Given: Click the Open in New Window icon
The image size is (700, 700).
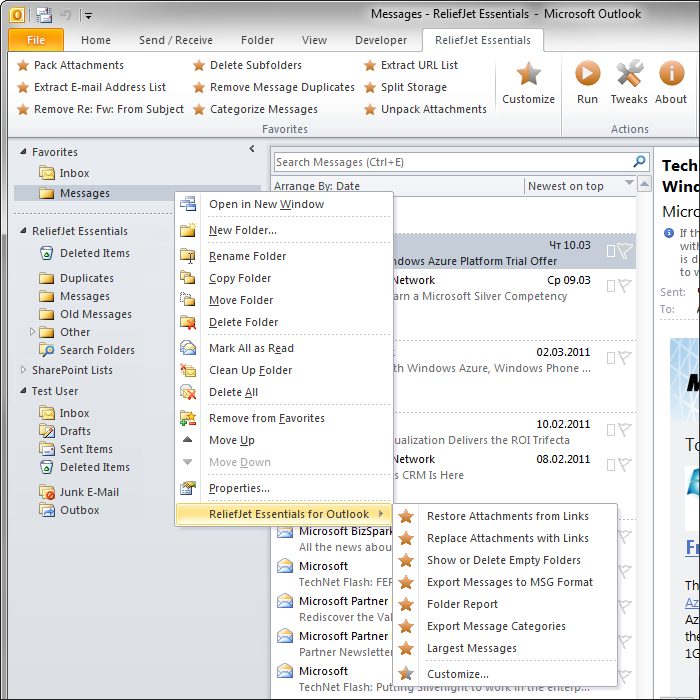Looking at the screenshot, I should [x=188, y=204].
